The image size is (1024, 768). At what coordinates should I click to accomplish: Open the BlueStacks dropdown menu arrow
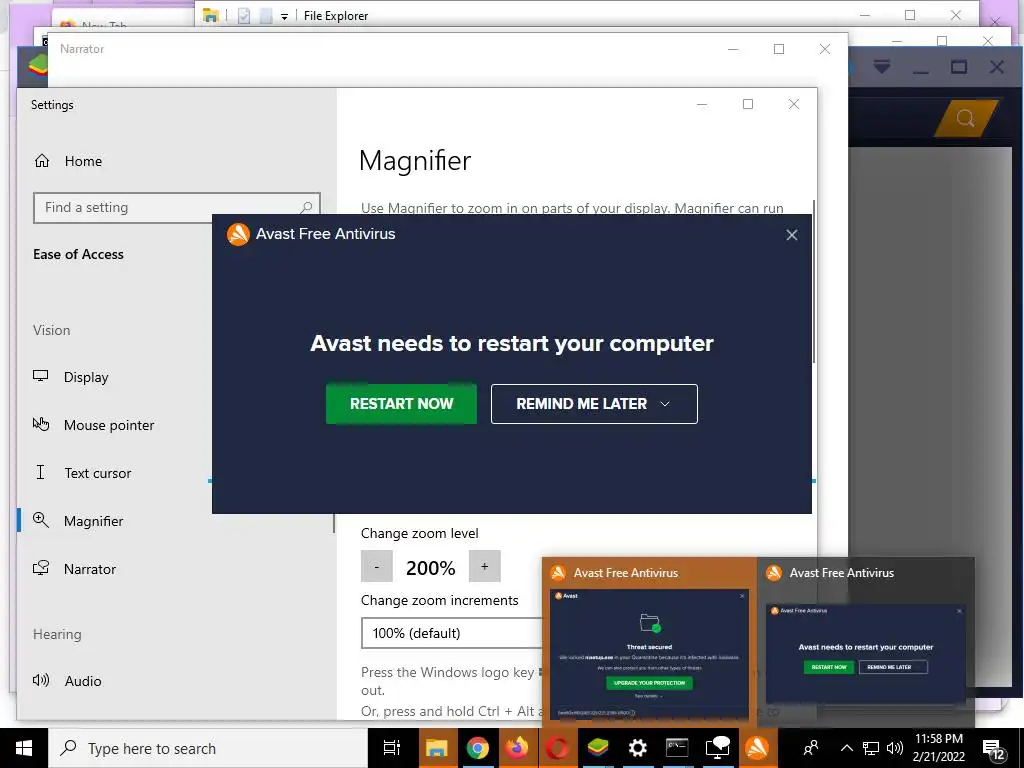coord(882,67)
